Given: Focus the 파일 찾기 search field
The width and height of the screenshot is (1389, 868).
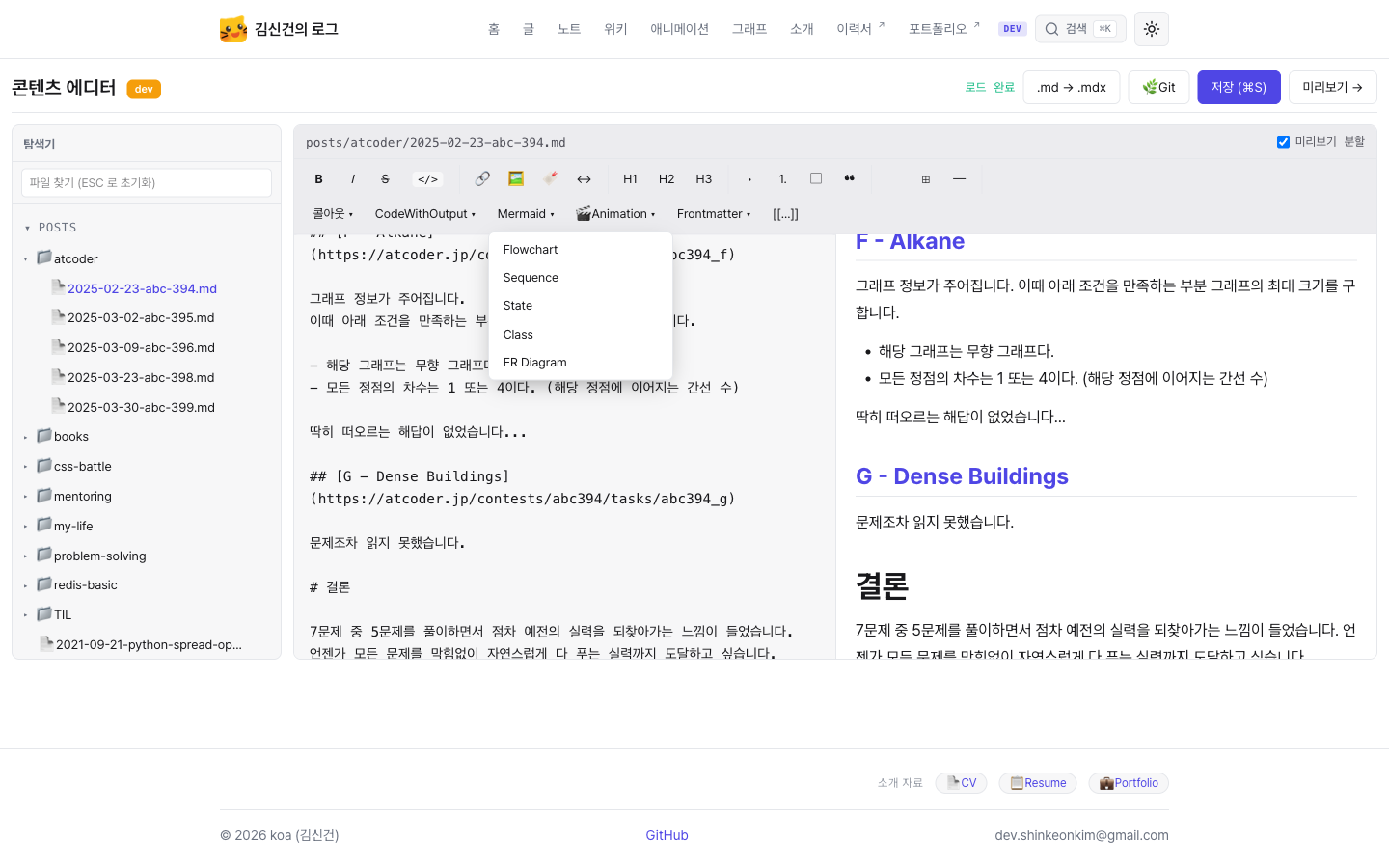Looking at the screenshot, I should [147, 183].
